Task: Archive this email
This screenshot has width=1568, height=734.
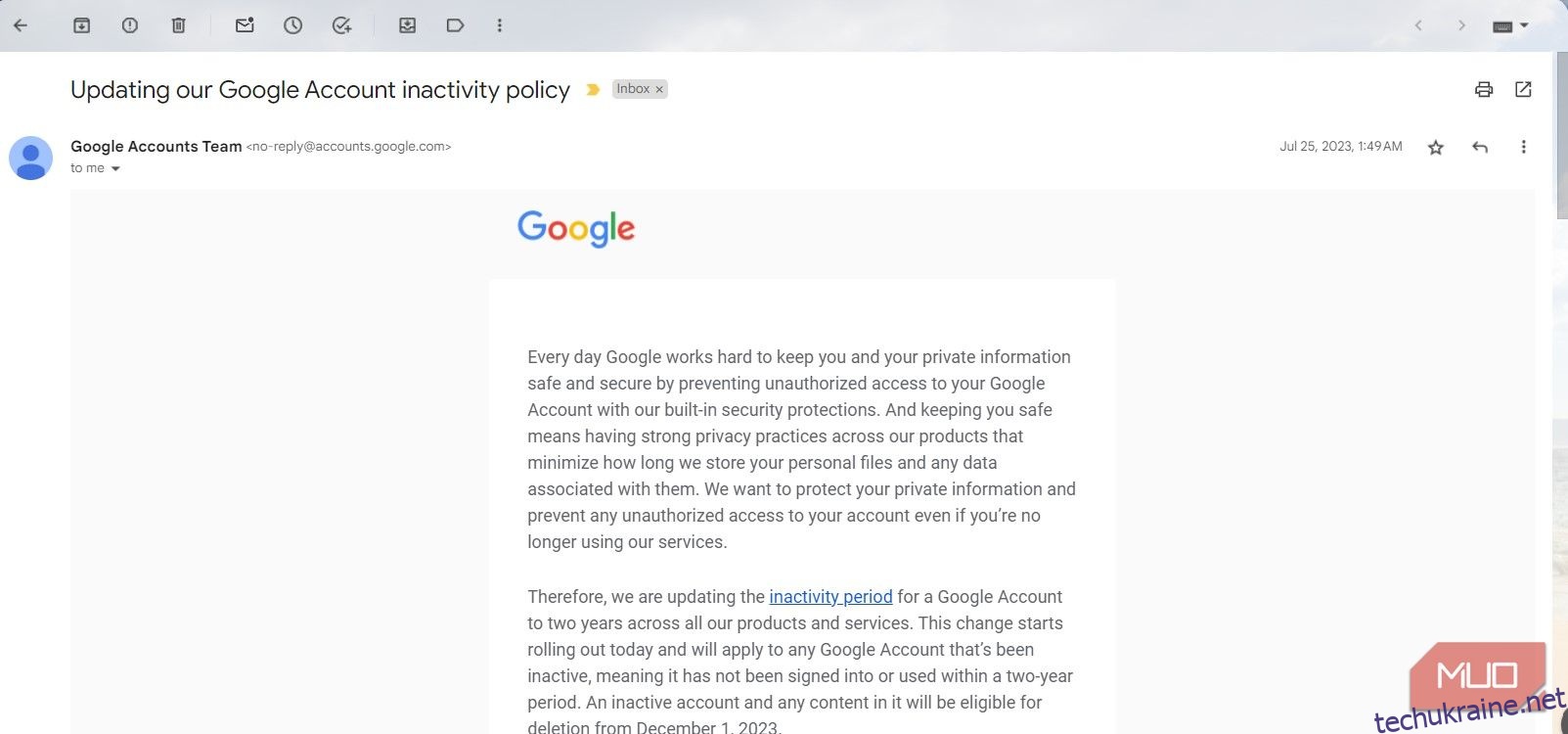Action: point(82,25)
